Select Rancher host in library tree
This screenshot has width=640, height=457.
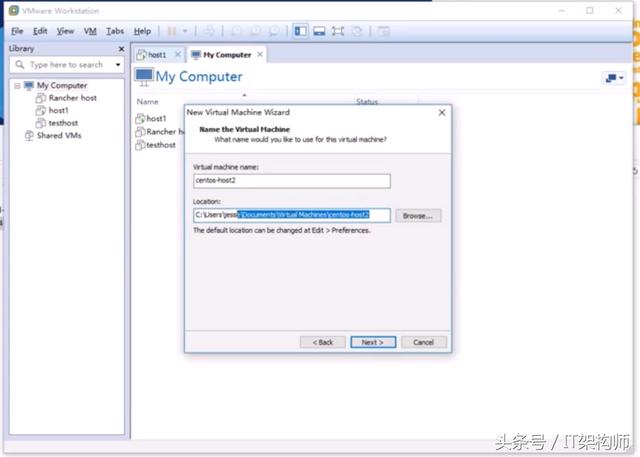tap(73, 98)
